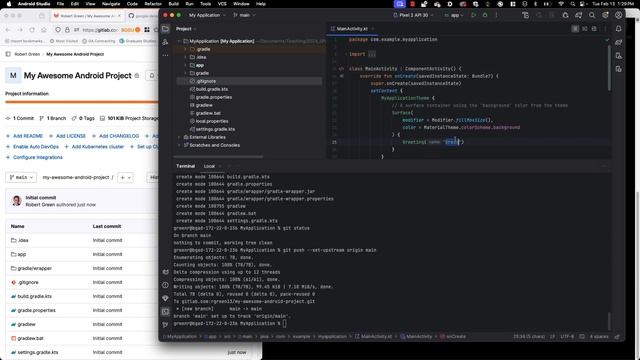
Task: Open More tool windows three-dot icon
Action: (165, 55)
